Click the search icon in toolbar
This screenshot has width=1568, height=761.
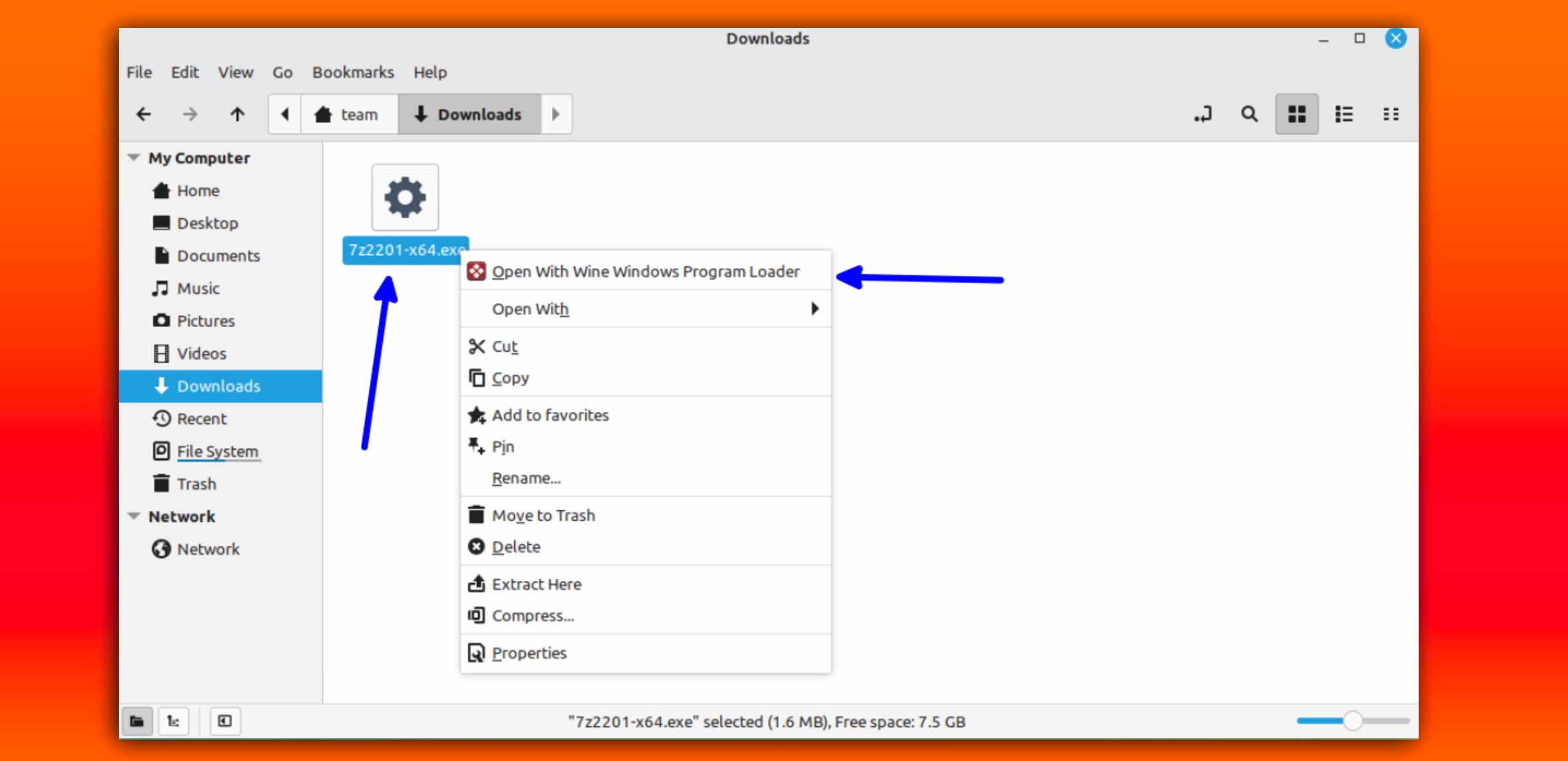click(x=1250, y=113)
